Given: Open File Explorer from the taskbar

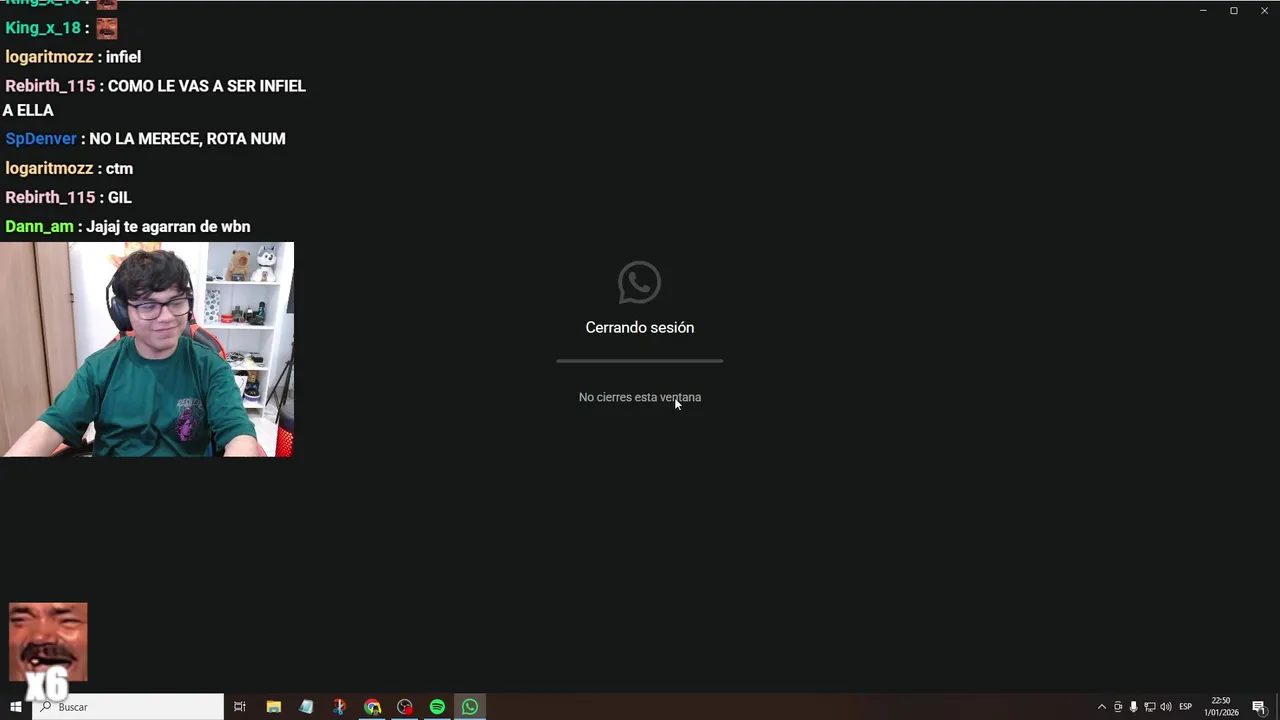Looking at the screenshot, I should tap(273, 707).
